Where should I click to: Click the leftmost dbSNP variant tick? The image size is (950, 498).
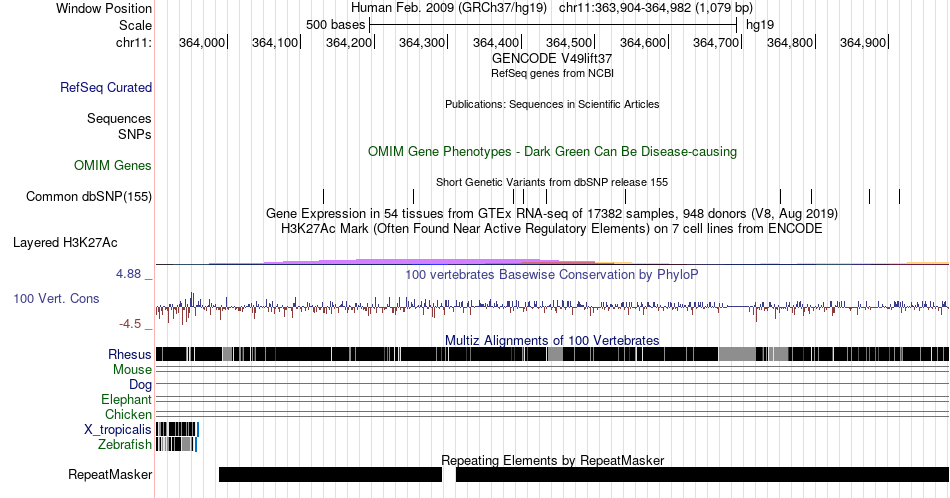tap(324, 196)
